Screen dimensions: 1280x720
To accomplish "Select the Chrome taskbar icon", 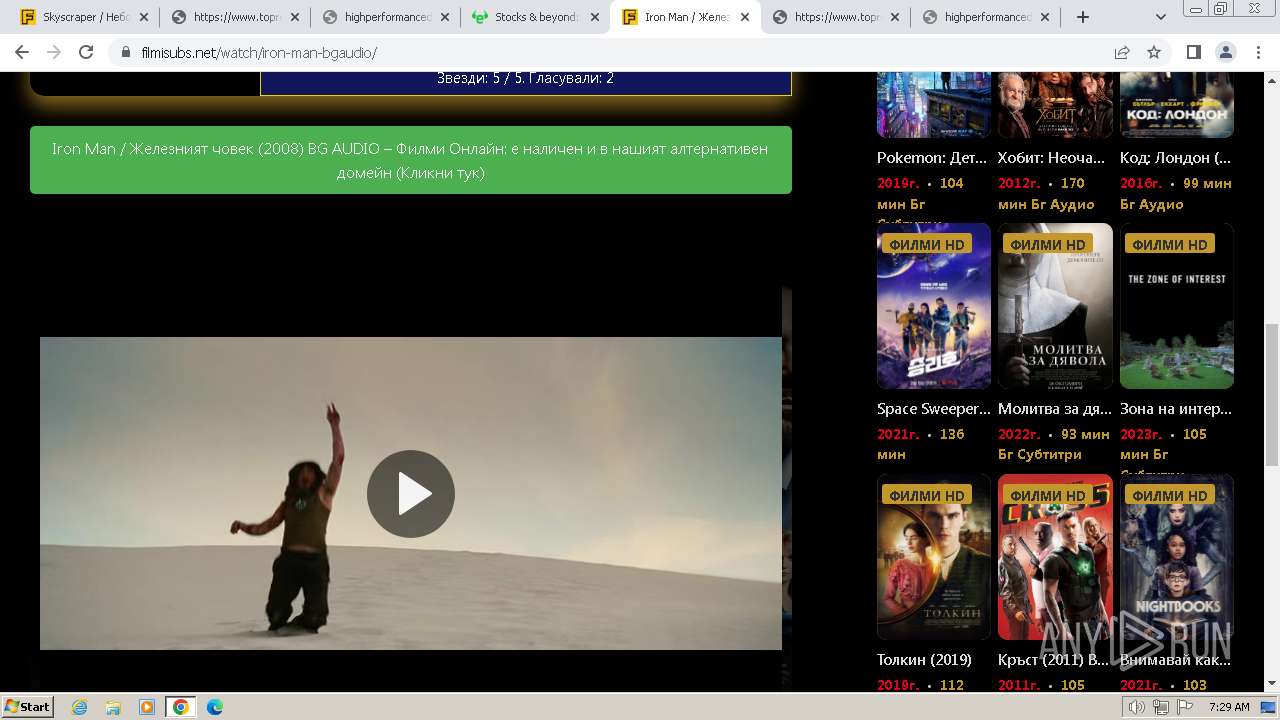I will pos(181,707).
